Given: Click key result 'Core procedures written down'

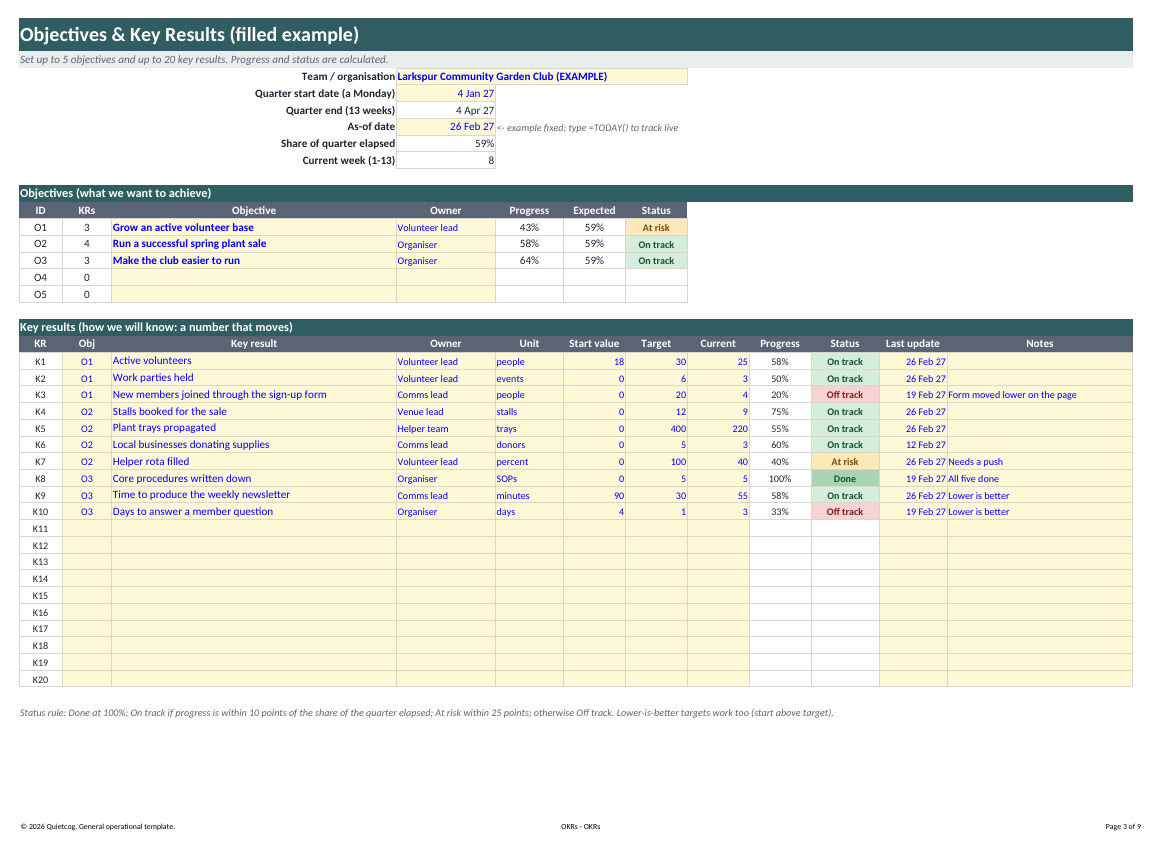Looking at the screenshot, I should coord(254,479).
